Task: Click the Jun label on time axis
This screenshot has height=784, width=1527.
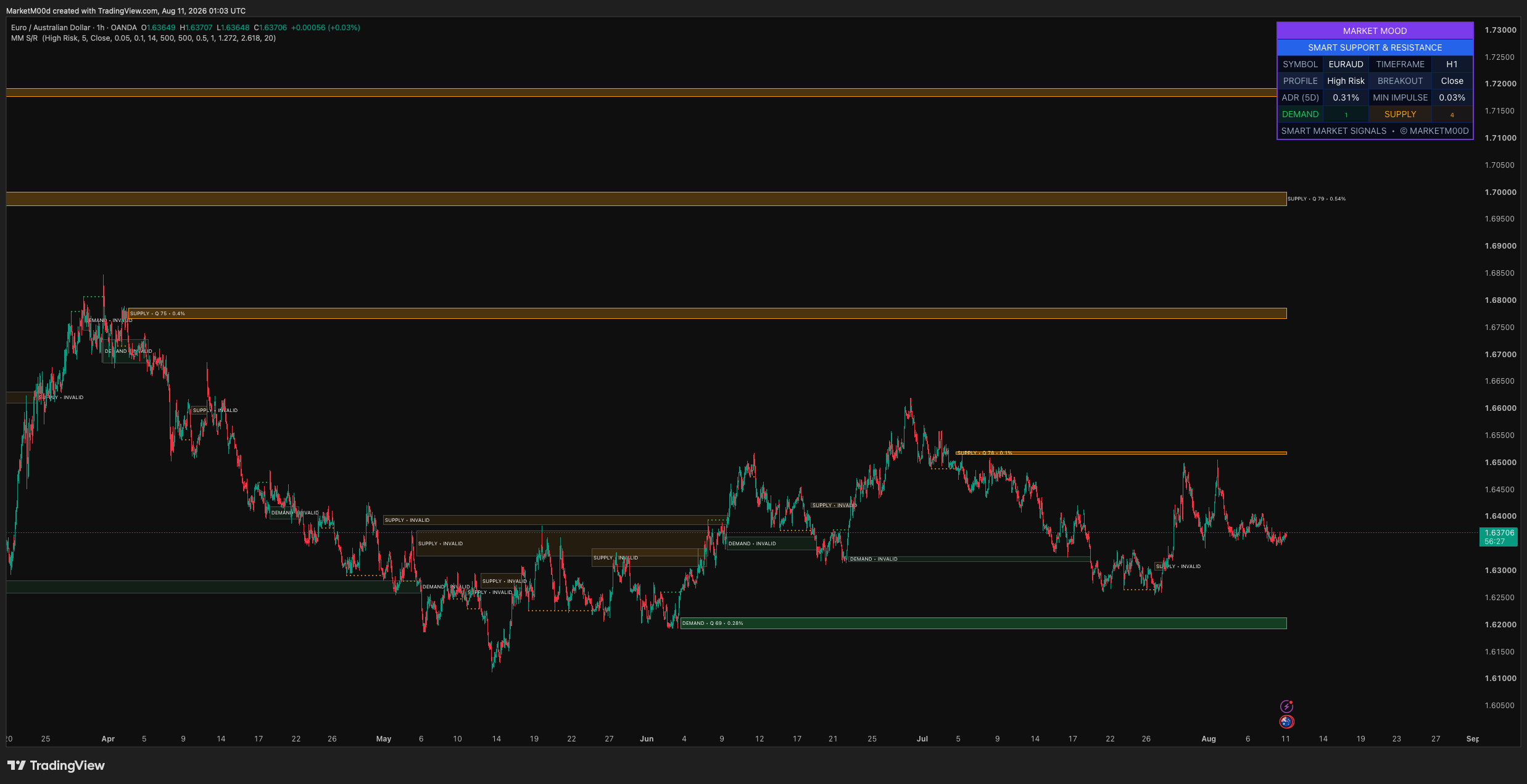Action: [647, 739]
